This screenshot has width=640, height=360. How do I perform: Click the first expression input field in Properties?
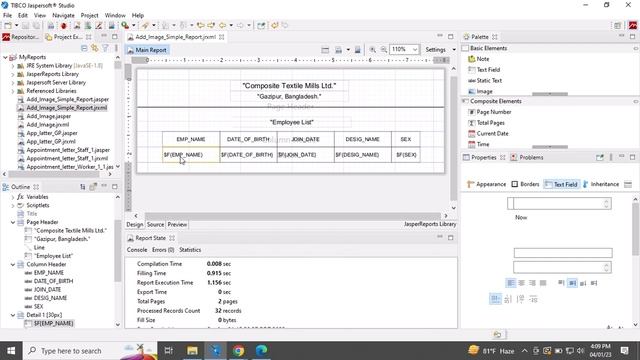pos(559,204)
